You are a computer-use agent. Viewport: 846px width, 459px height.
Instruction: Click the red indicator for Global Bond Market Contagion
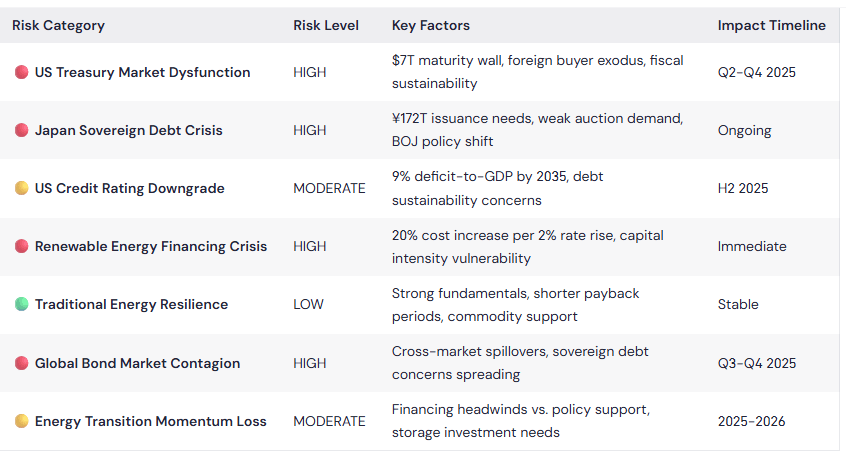[x=22, y=363]
